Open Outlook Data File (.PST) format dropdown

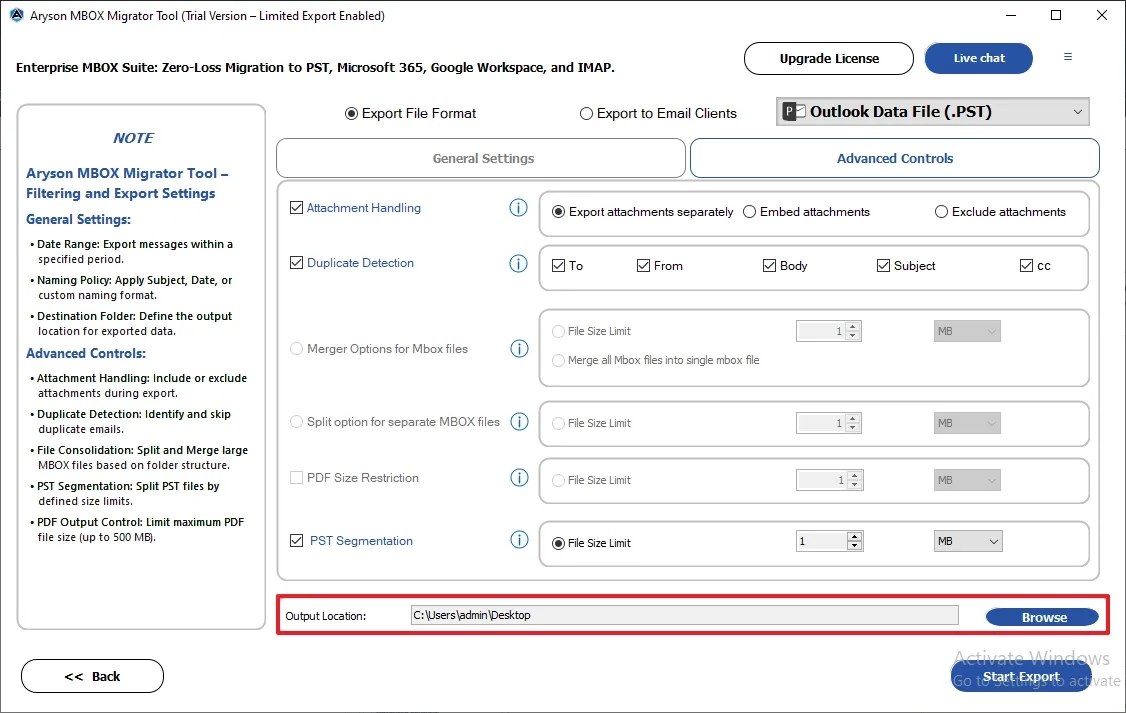932,111
